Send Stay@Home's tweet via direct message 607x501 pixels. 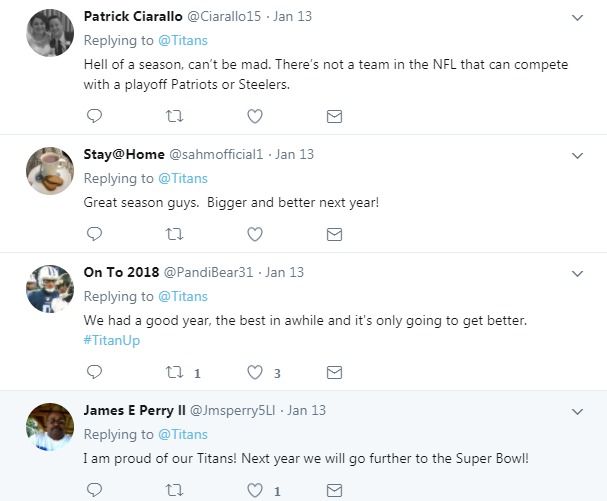(x=334, y=234)
